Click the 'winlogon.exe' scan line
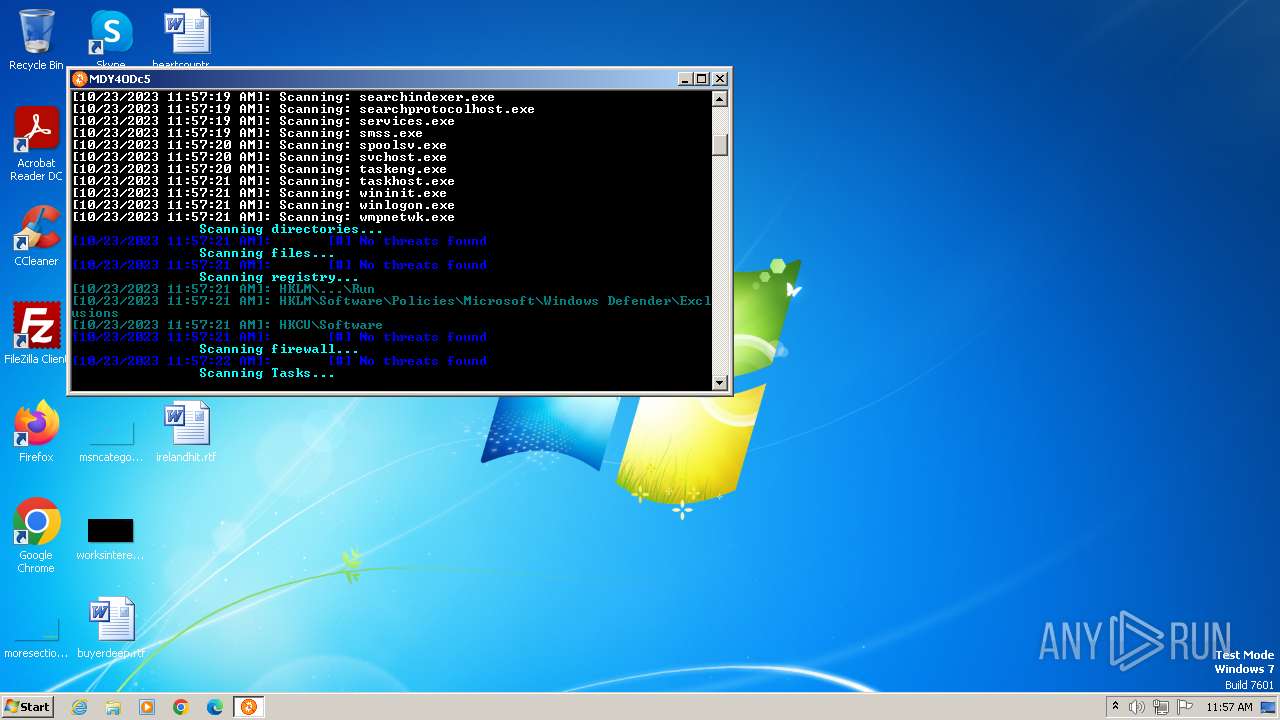Screen dimensions: 1280x720 tap(263, 205)
